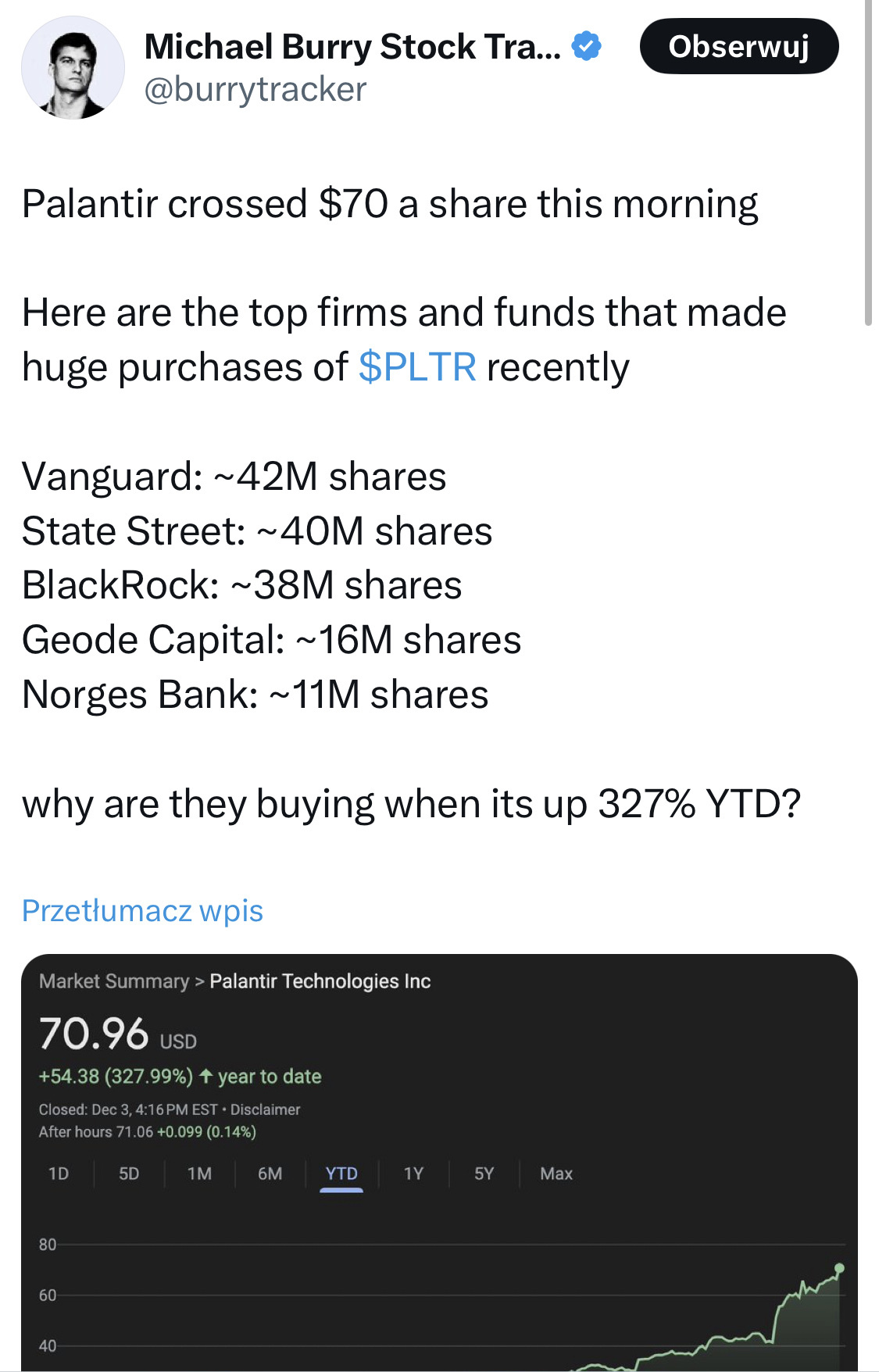
Task: Open the $PLTR cashtag link
Action: point(416,367)
